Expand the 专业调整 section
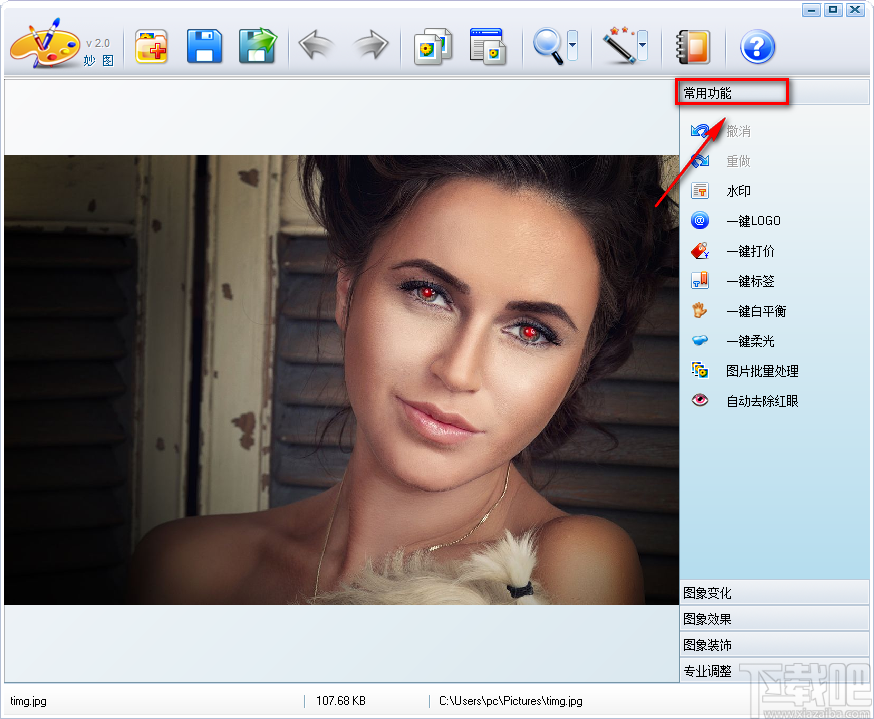 click(774, 671)
